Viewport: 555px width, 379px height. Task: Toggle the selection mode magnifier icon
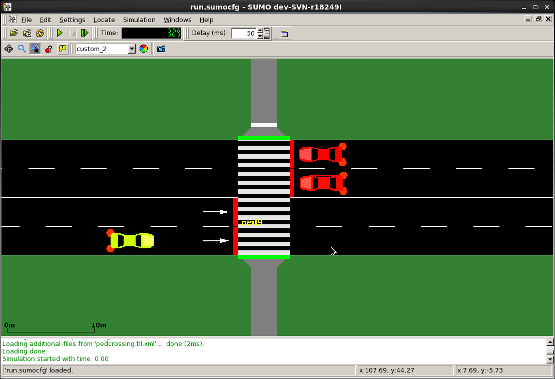pos(35,49)
